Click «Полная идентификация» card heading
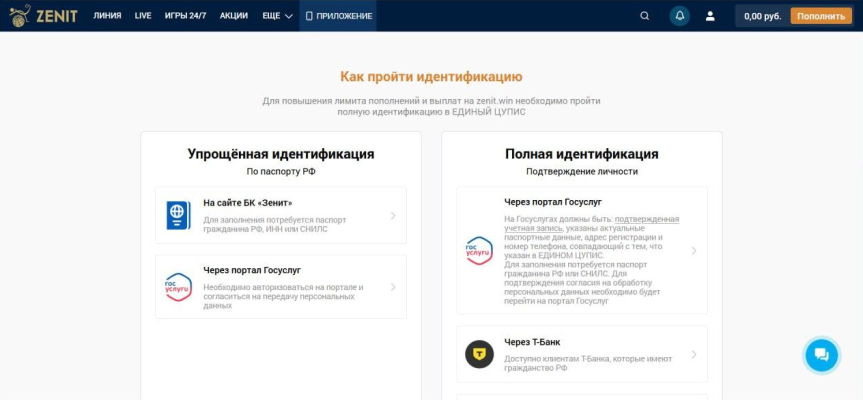Viewport: 863px width, 400px height. pyautogui.click(x=582, y=154)
